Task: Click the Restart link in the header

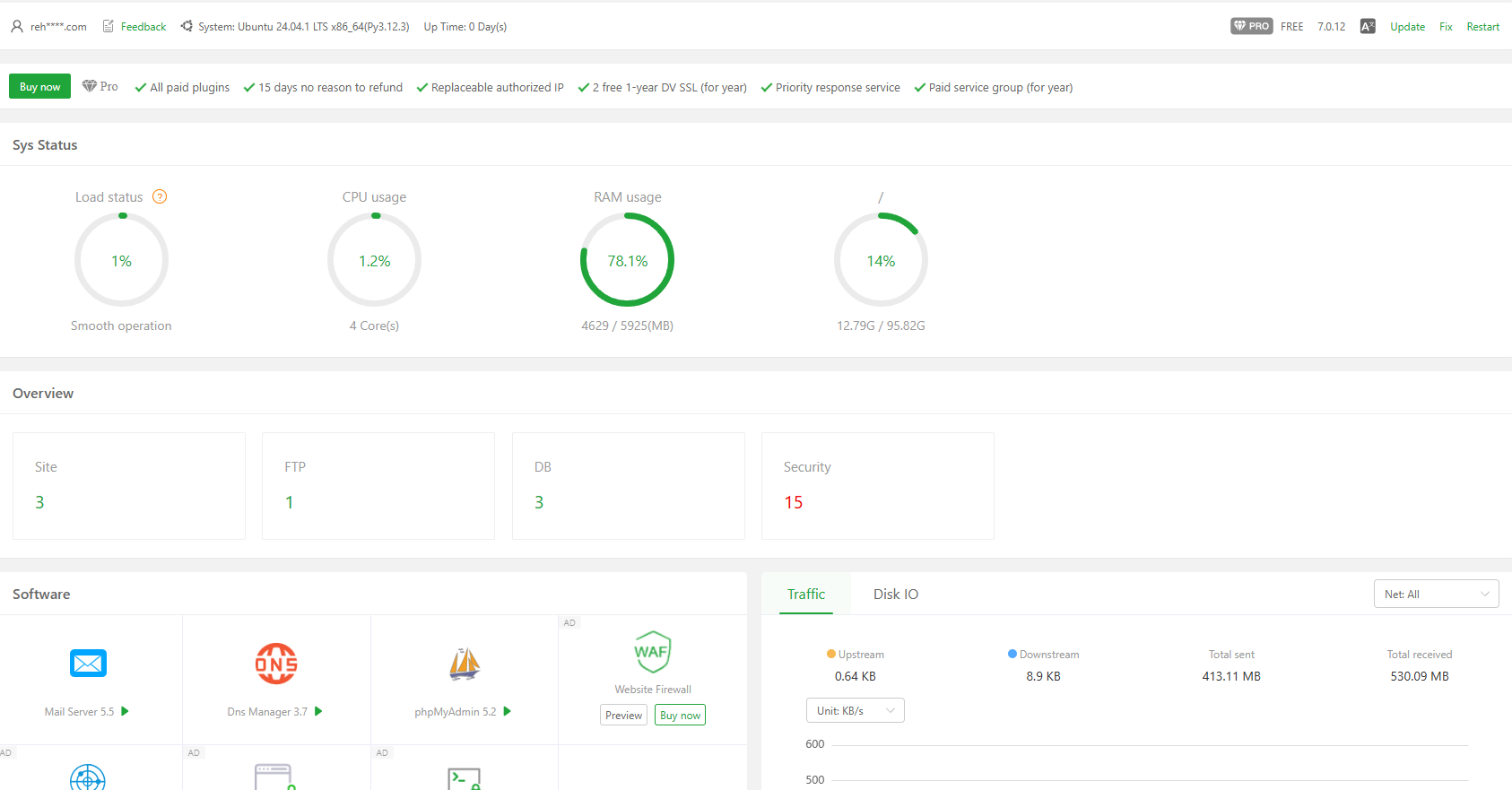Action: pyautogui.click(x=1482, y=27)
